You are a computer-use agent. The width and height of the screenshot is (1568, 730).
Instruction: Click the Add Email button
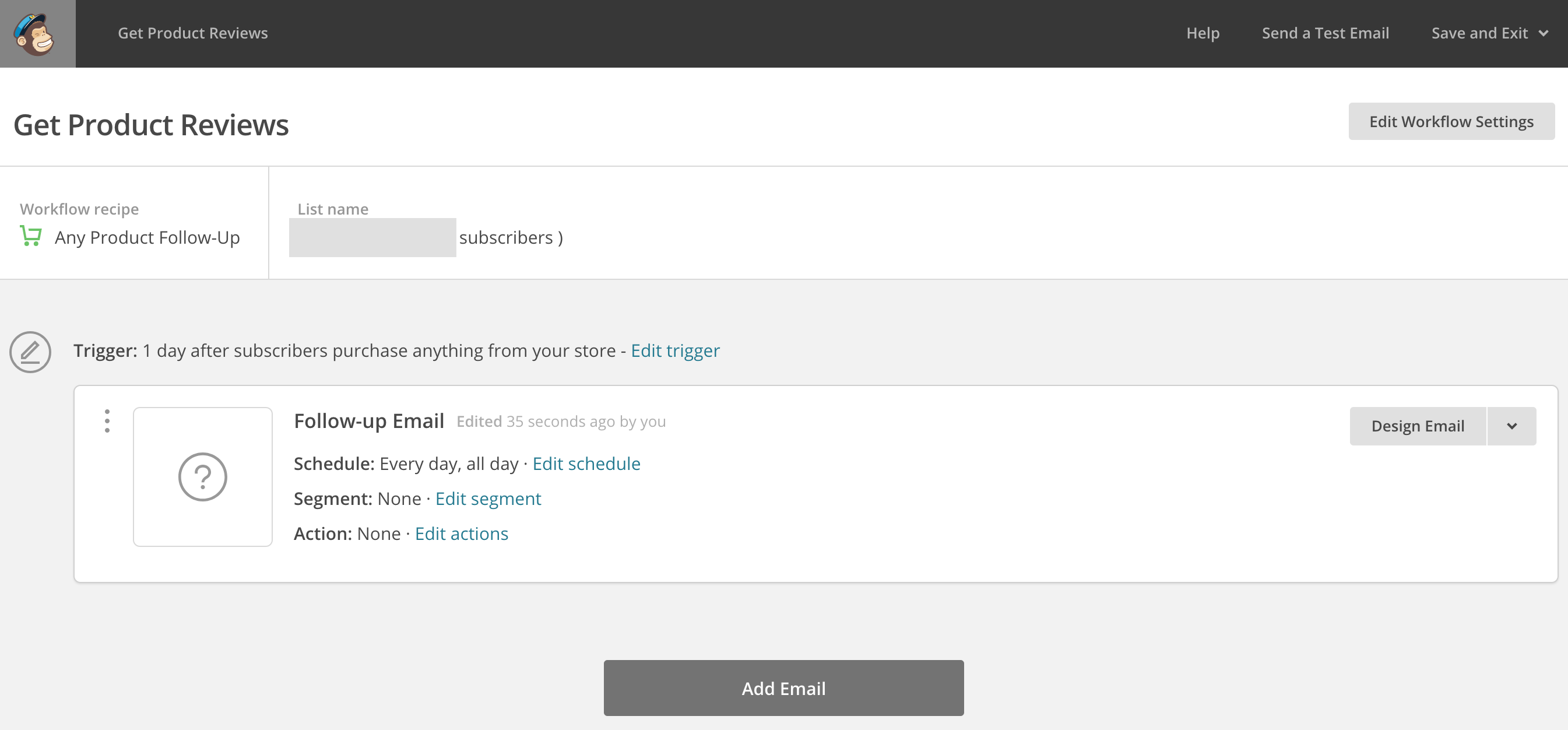[784, 688]
